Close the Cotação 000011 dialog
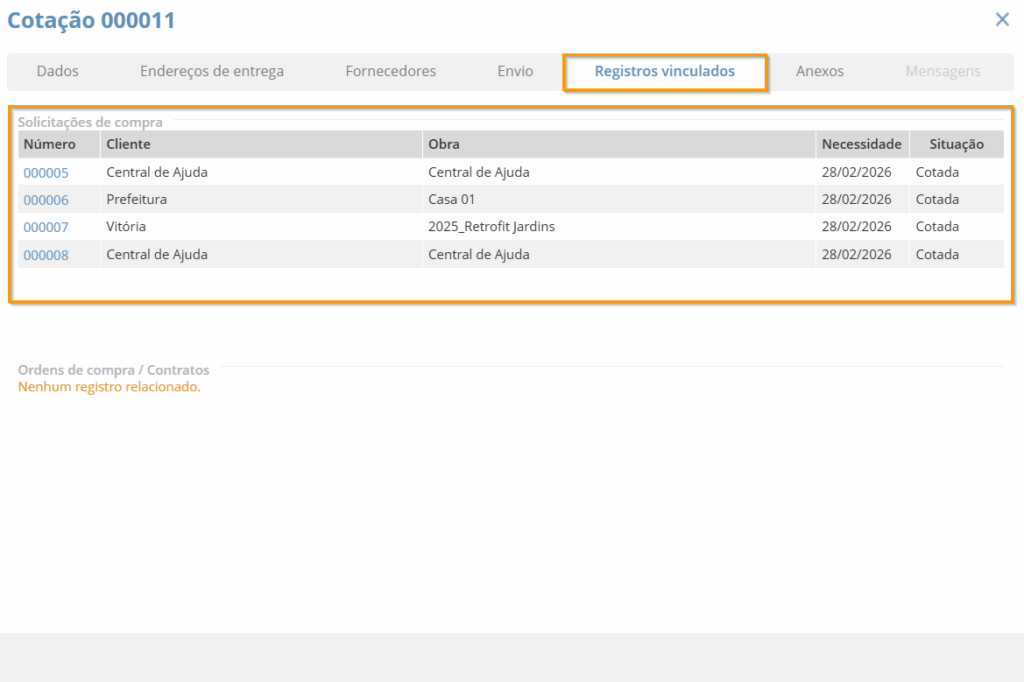 [1002, 19]
